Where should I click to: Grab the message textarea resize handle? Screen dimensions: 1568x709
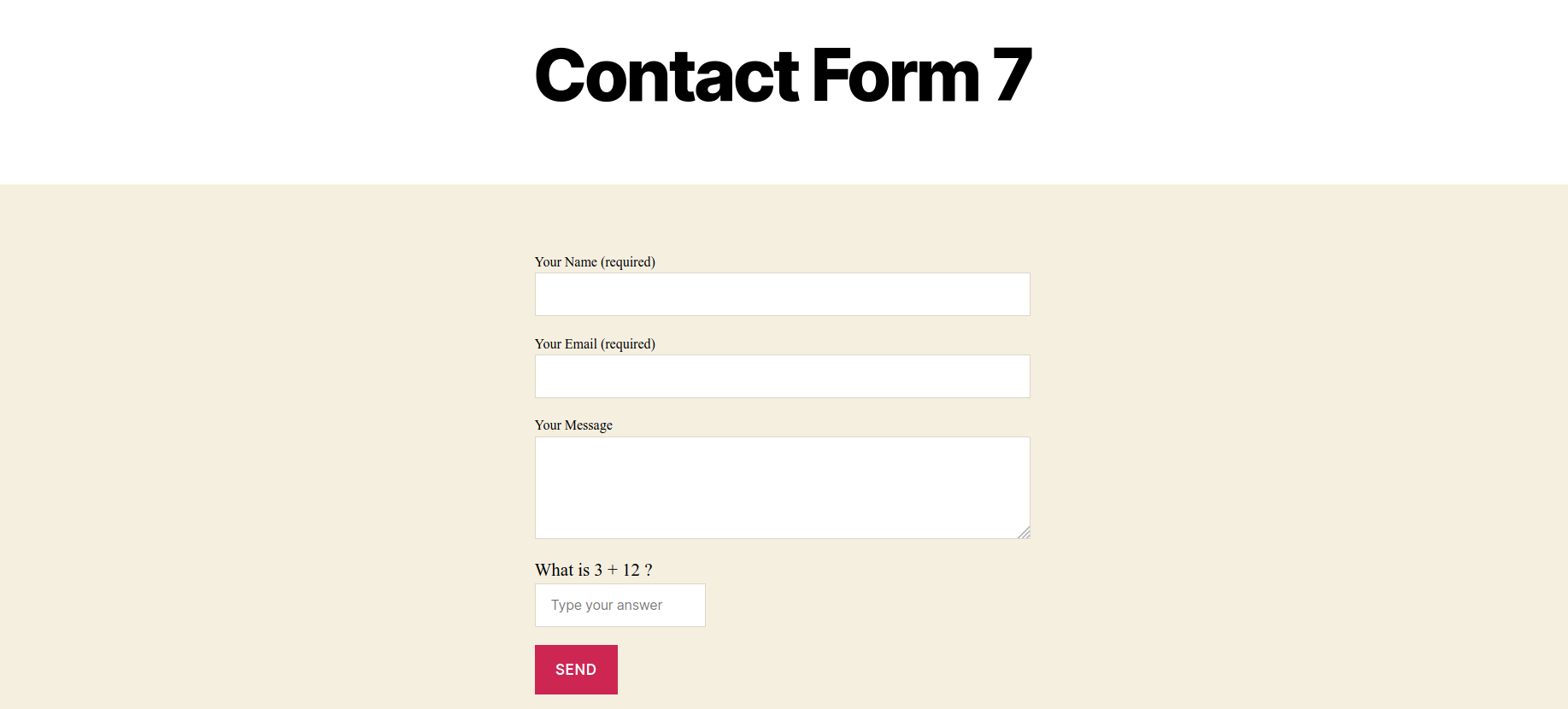(x=1024, y=532)
